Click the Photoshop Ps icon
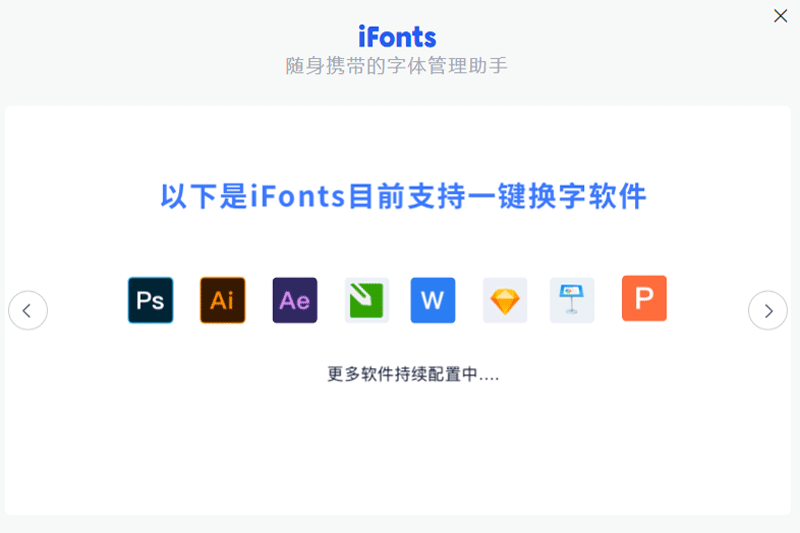The width and height of the screenshot is (800, 533). point(151,300)
